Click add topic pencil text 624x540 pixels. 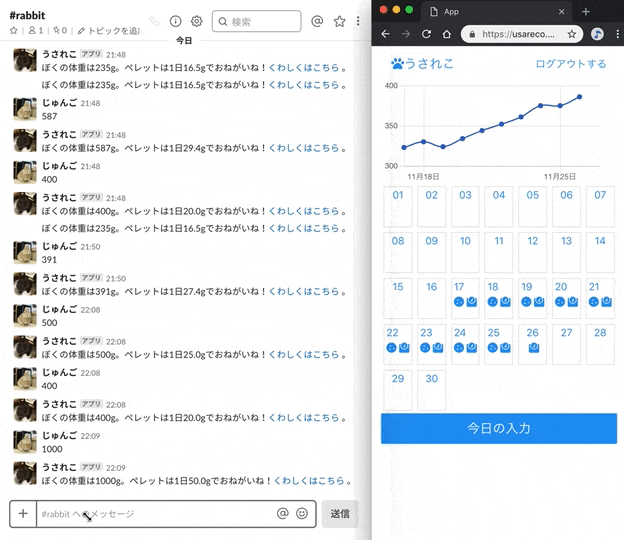109,31
